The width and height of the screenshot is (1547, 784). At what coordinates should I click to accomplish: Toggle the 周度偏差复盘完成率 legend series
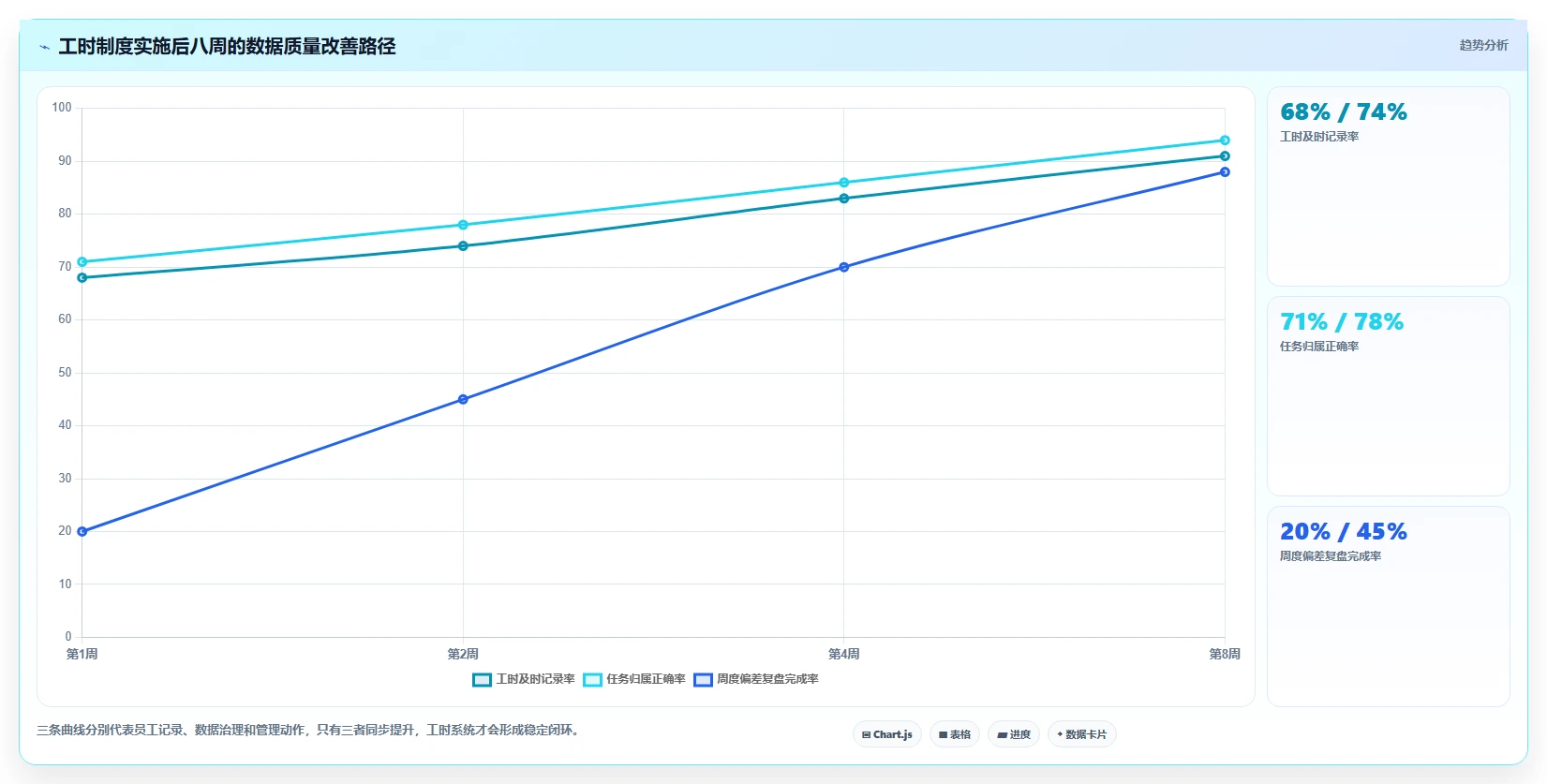[756, 679]
